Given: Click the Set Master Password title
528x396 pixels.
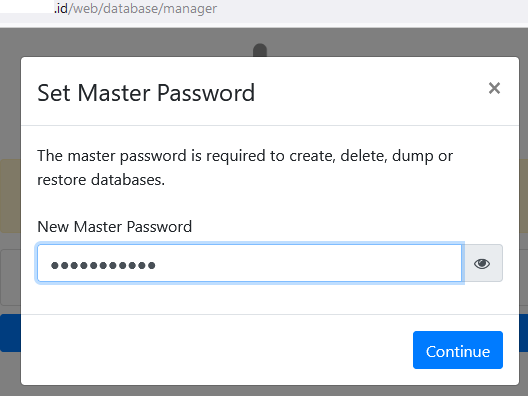Looking at the screenshot, I should [x=146, y=93].
